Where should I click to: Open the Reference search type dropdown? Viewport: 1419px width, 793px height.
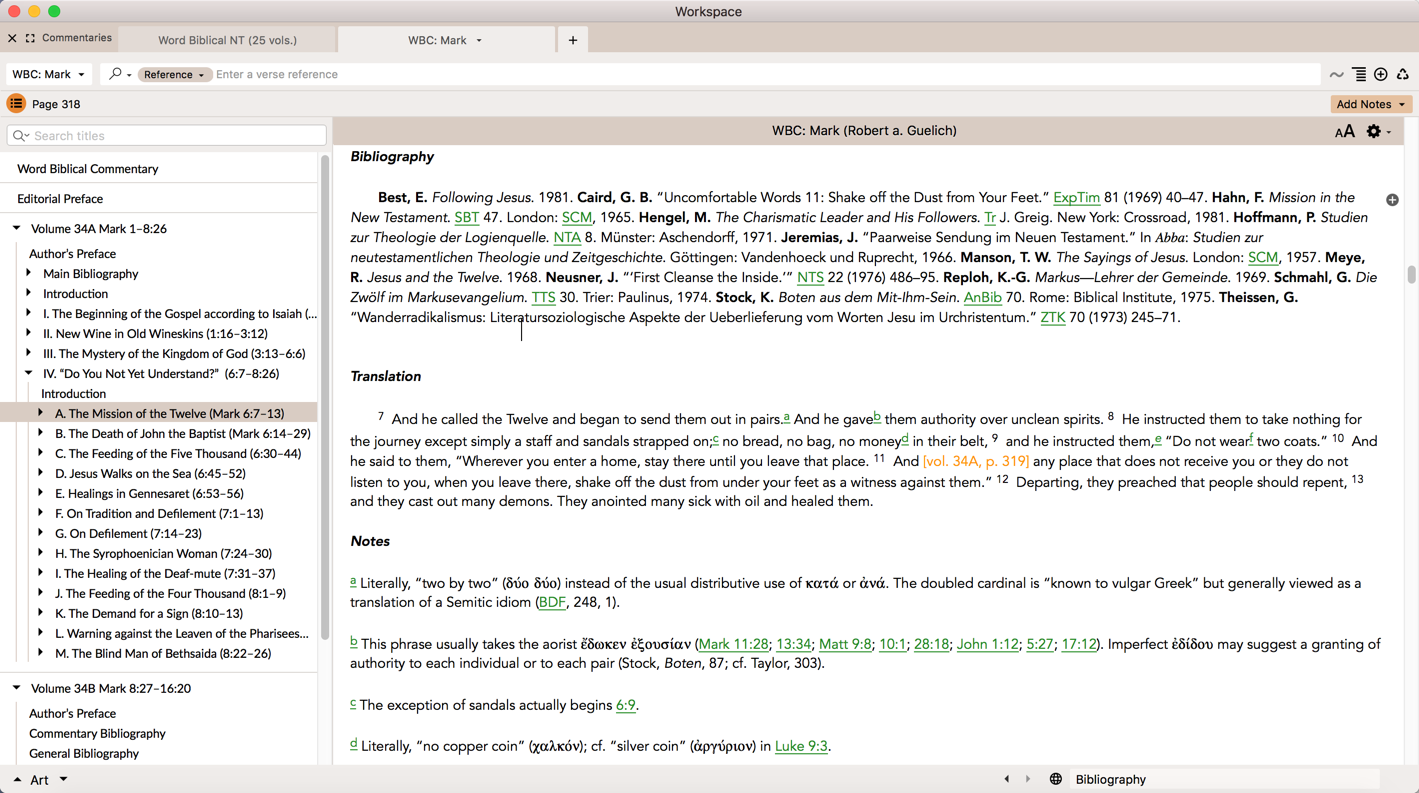click(x=173, y=74)
